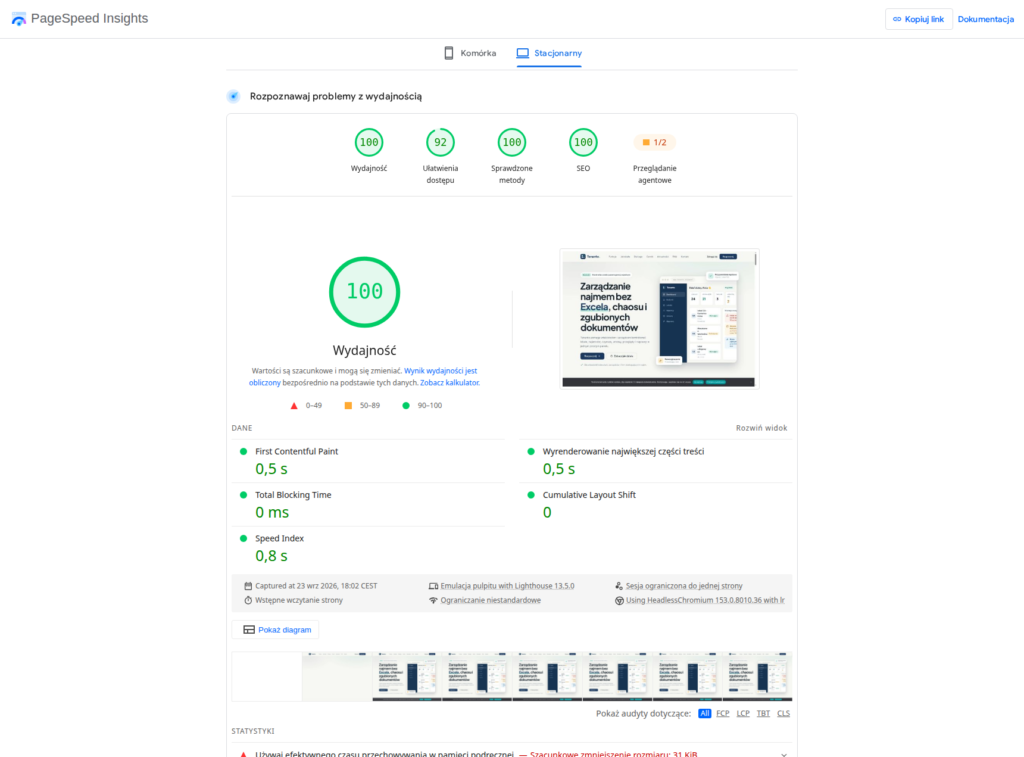Viewport: 1024px width, 757px height.
Task: Click the first blank filmstrip frame
Action: (266, 676)
